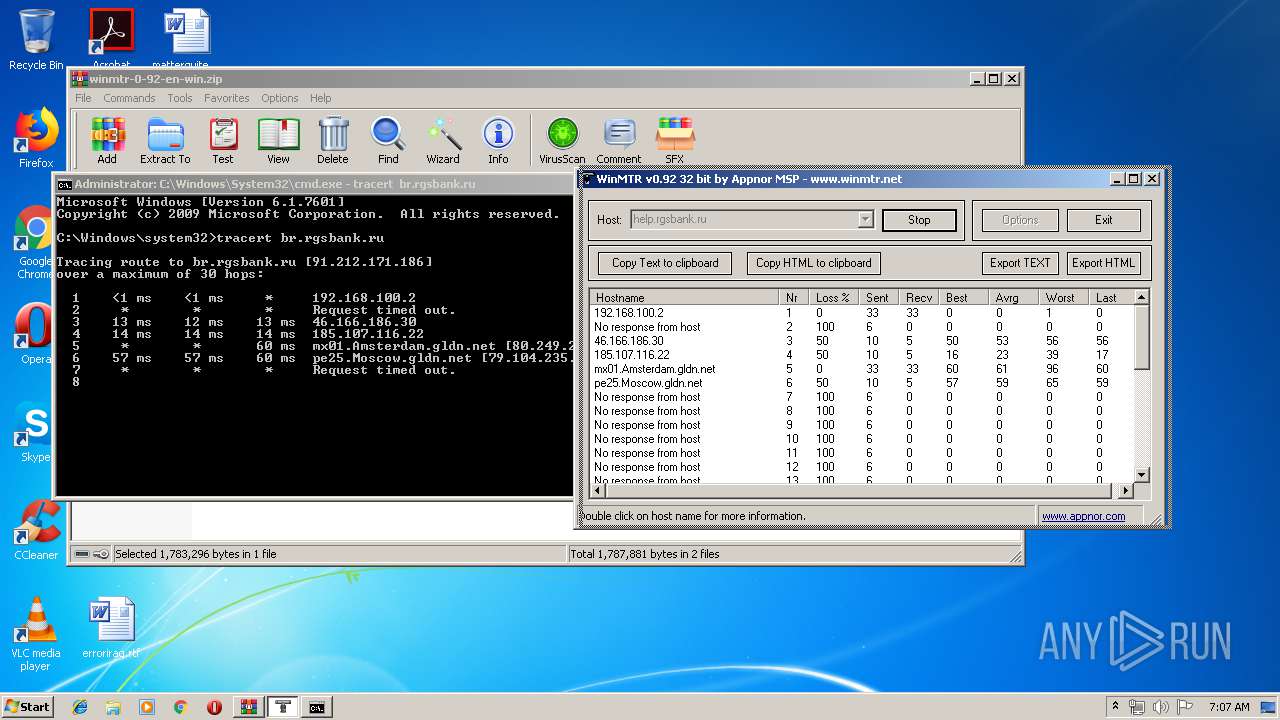Sort WinMTR list by Hostname column
The image size is (1280, 720).
[x=684, y=297]
